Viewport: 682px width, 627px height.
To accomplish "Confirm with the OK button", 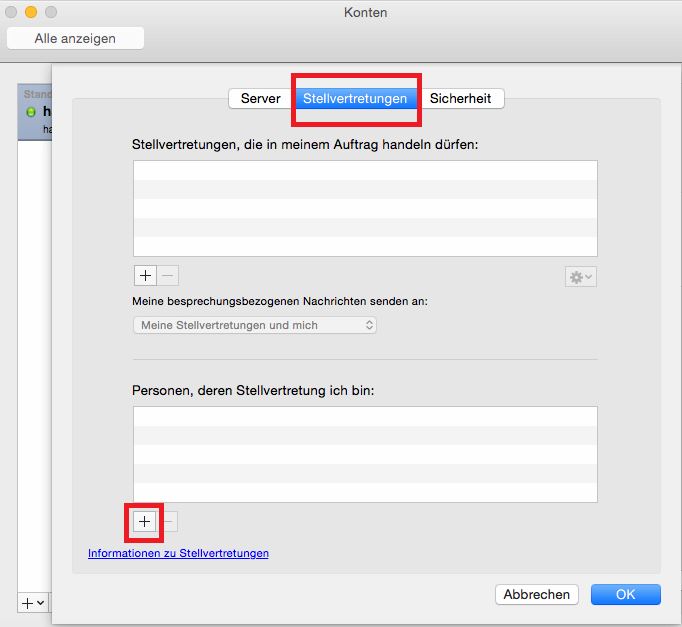I will click(x=625, y=594).
